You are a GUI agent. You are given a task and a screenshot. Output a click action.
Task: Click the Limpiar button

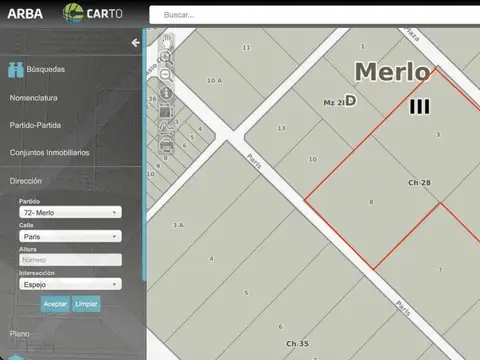pyautogui.click(x=86, y=304)
